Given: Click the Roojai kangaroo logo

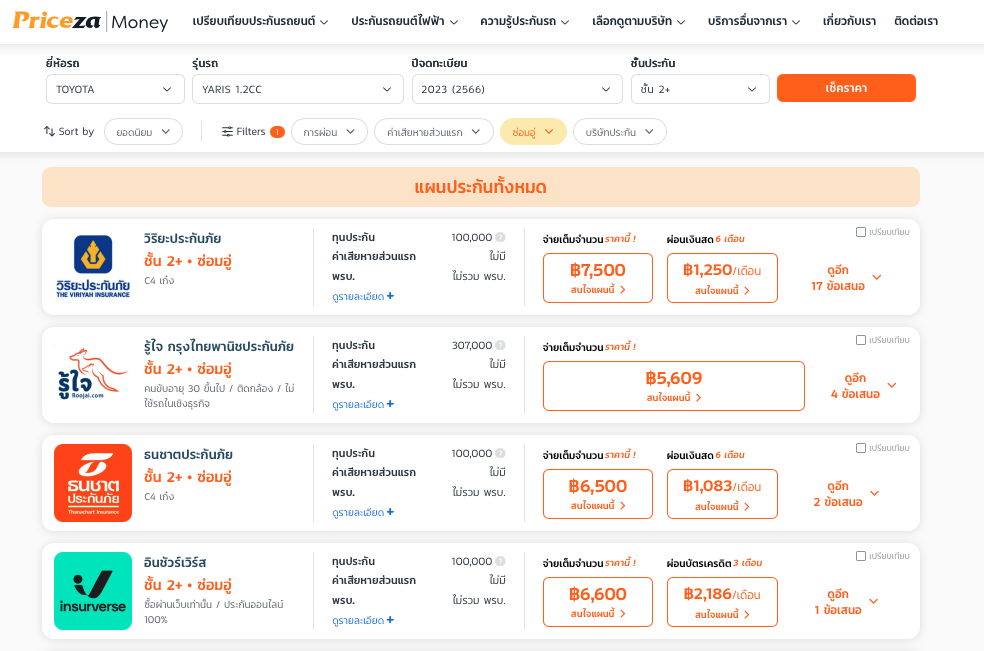Looking at the screenshot, I should point(93,375).
